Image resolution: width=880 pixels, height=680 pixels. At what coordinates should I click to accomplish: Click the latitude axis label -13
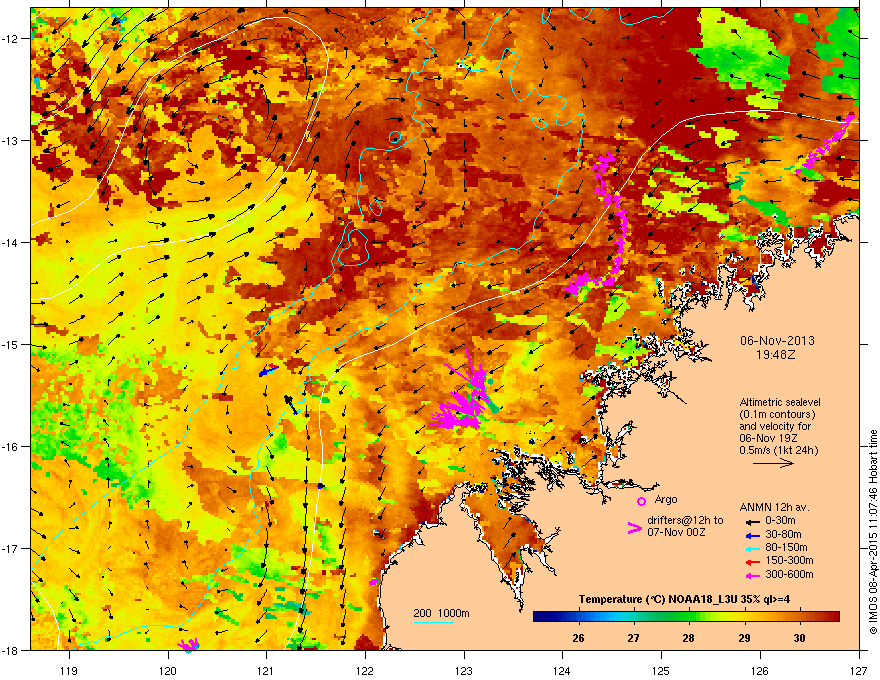(x=11, y=141)
